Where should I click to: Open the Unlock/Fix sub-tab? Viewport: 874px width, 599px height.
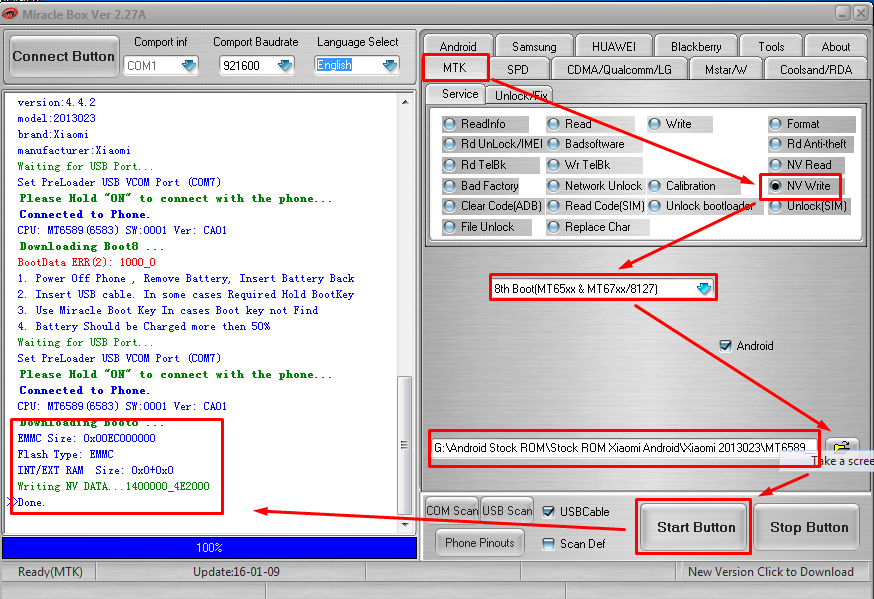[x=521, y=96]
